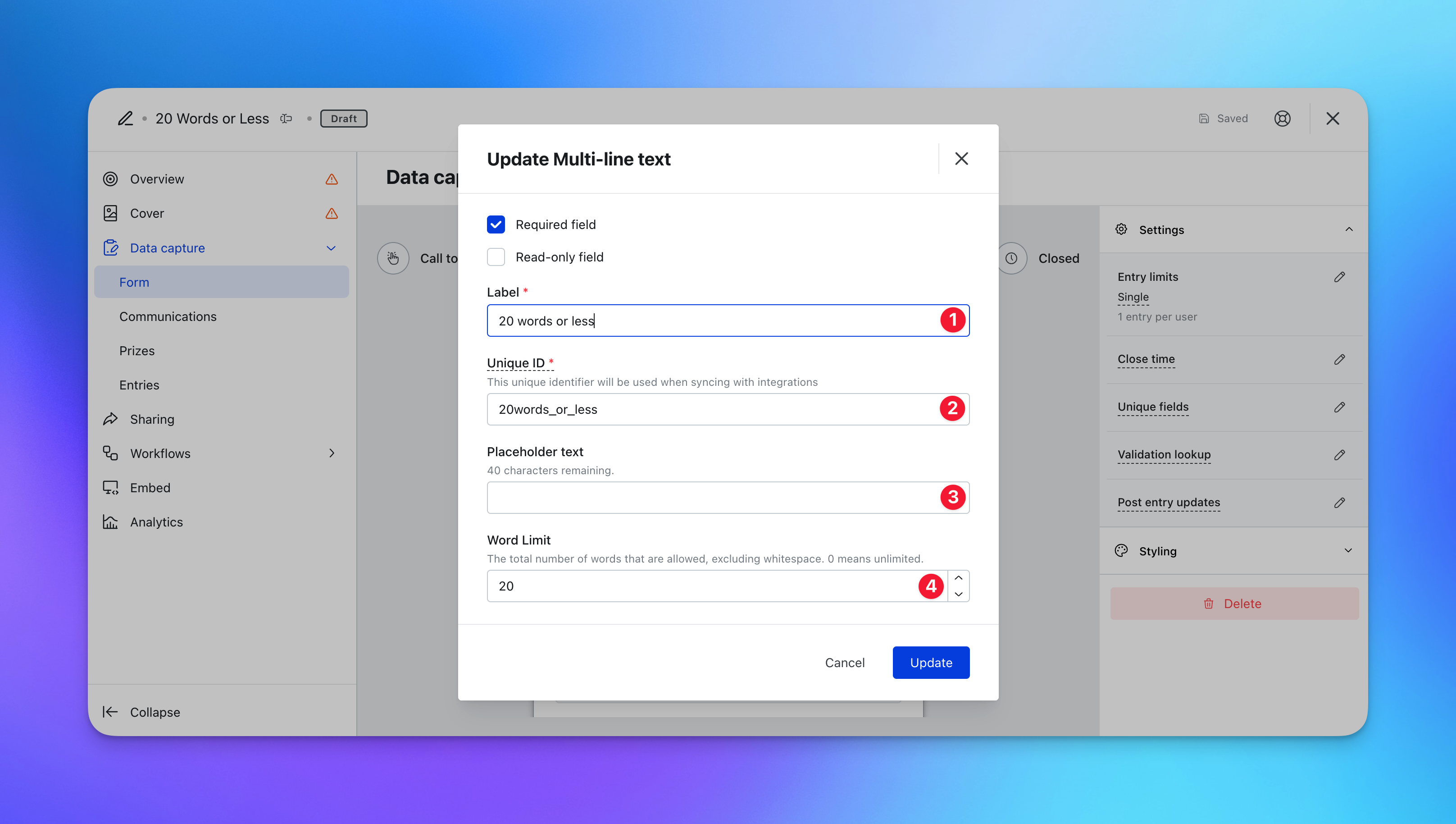Click the blue Update button
Screen dimensions: 1456x824
point(931,662)
